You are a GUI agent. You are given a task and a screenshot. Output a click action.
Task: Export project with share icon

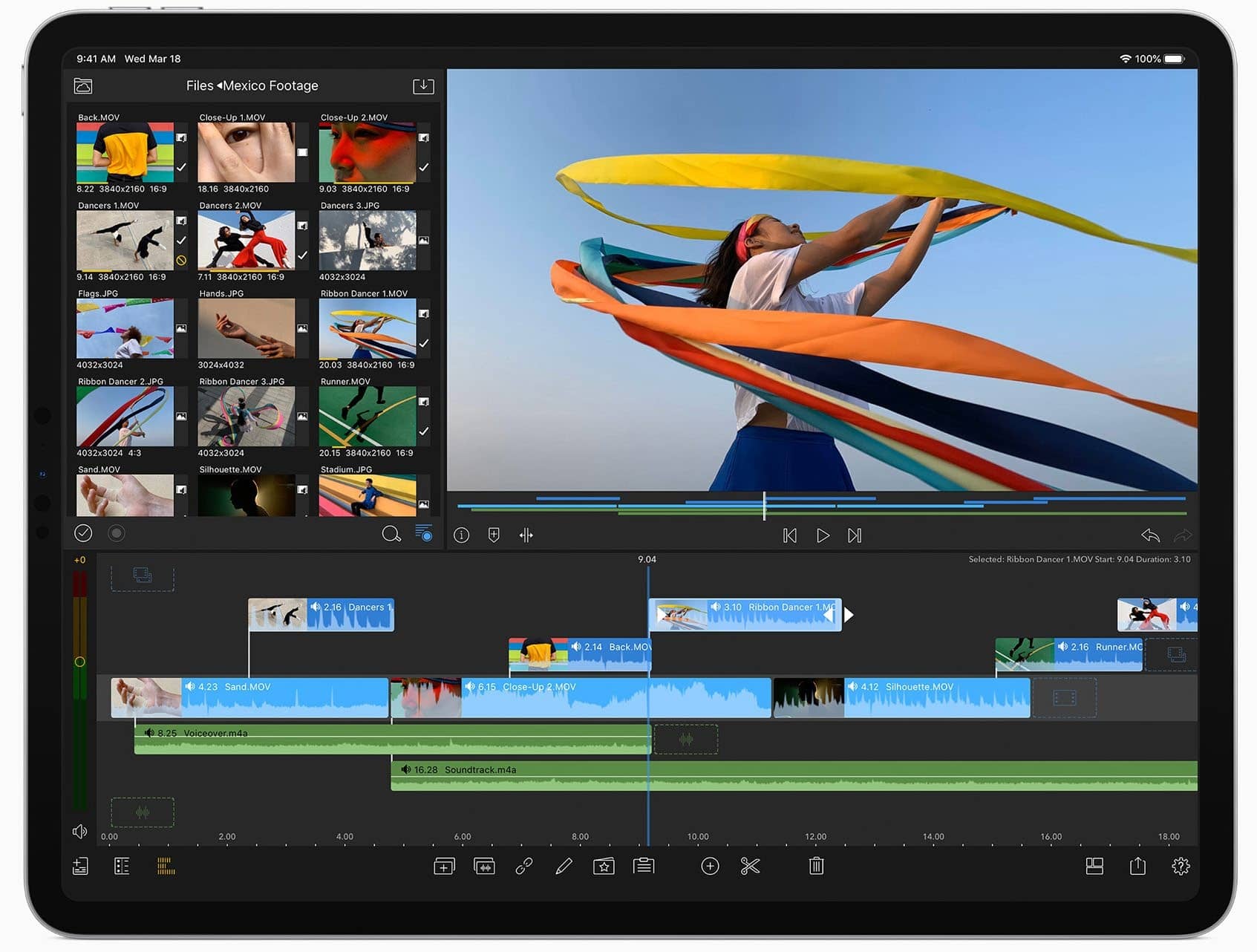(1137, 866)
